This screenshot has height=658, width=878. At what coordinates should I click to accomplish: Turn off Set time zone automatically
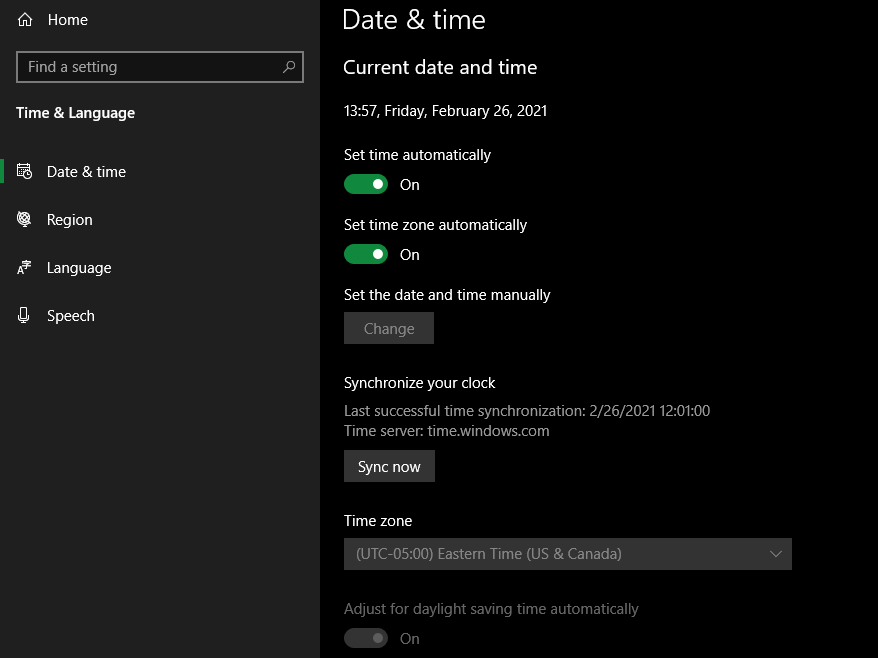point(366,254)
